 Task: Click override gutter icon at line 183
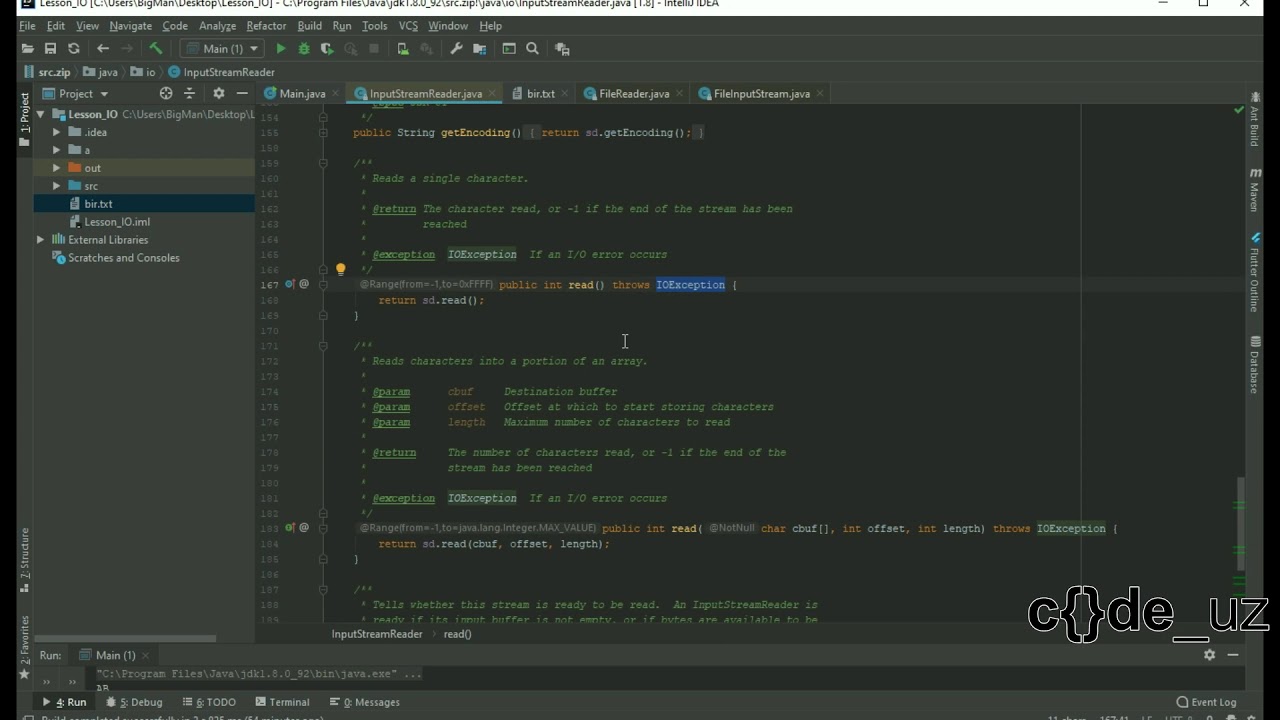tap(289, 528)
